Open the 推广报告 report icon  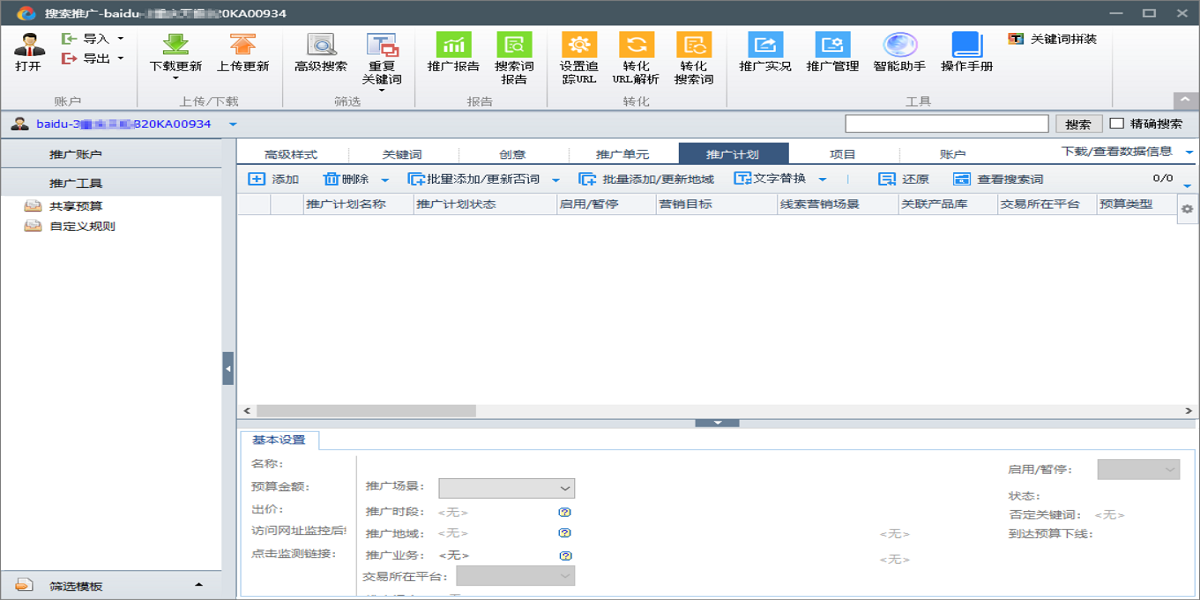[453, 45]
